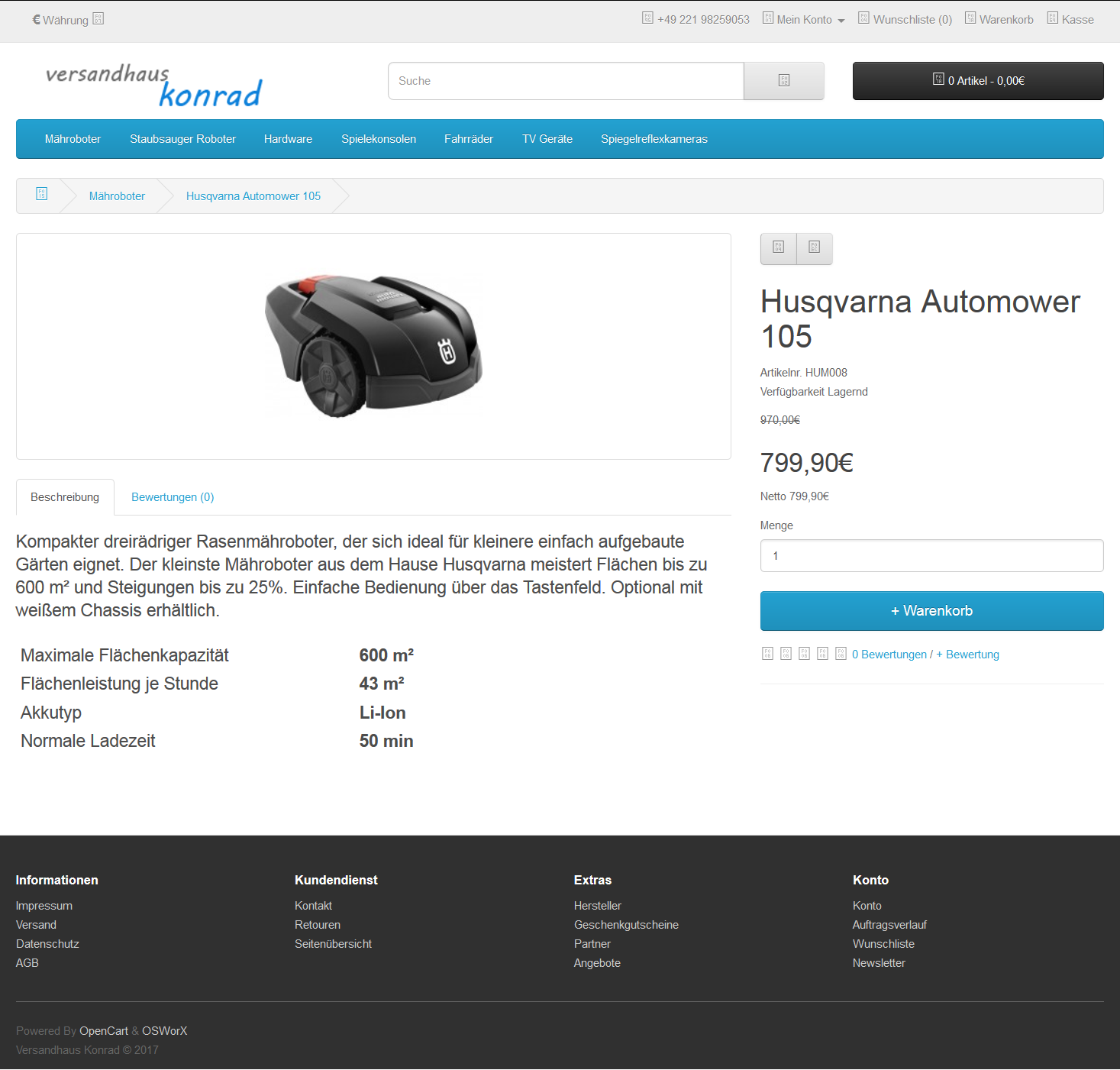This screenshot has width=1120, height=1070.
Task: Open Staubsauger Roboter in the navigation bar
Action: [x=182, y=139]
